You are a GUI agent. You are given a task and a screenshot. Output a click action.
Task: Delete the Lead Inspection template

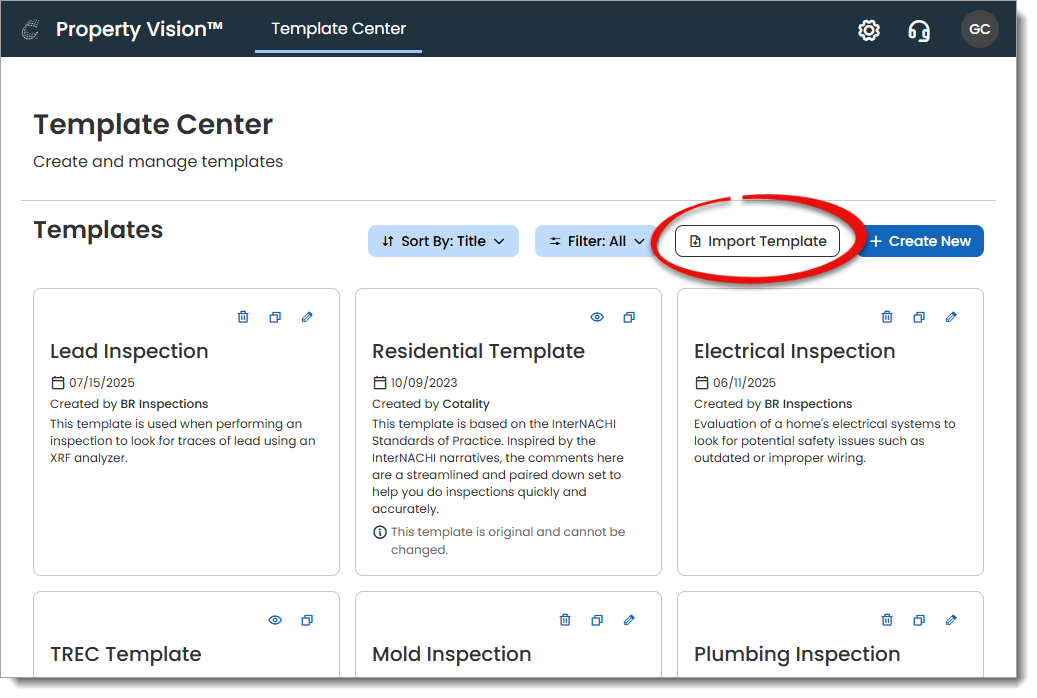(x=243, y=317)
